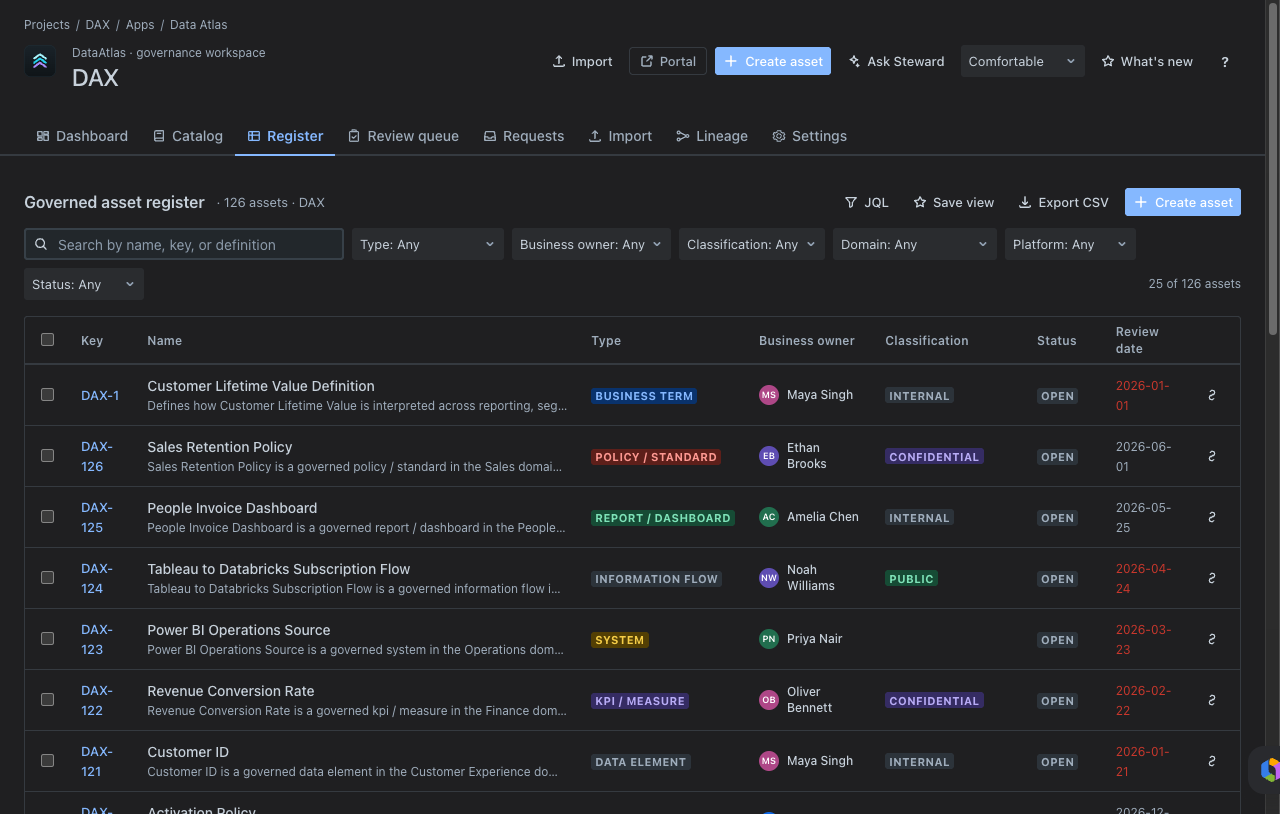Click Ethan Brooks avatar badge
This screenshot has height=814, width=1280.
768,456
